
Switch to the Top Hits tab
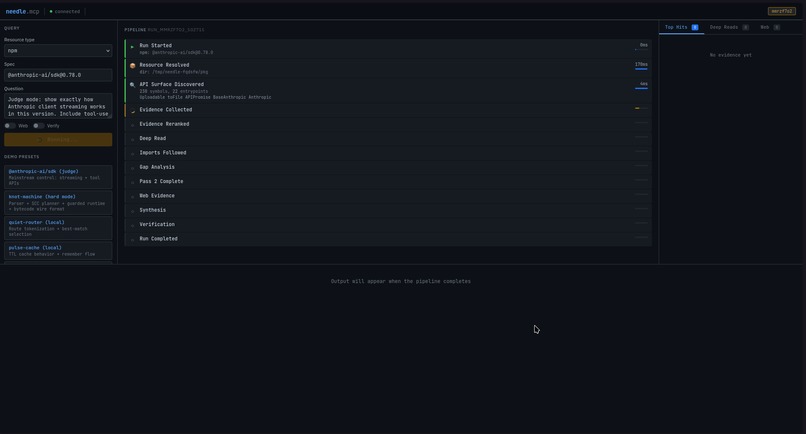[681, 27]
